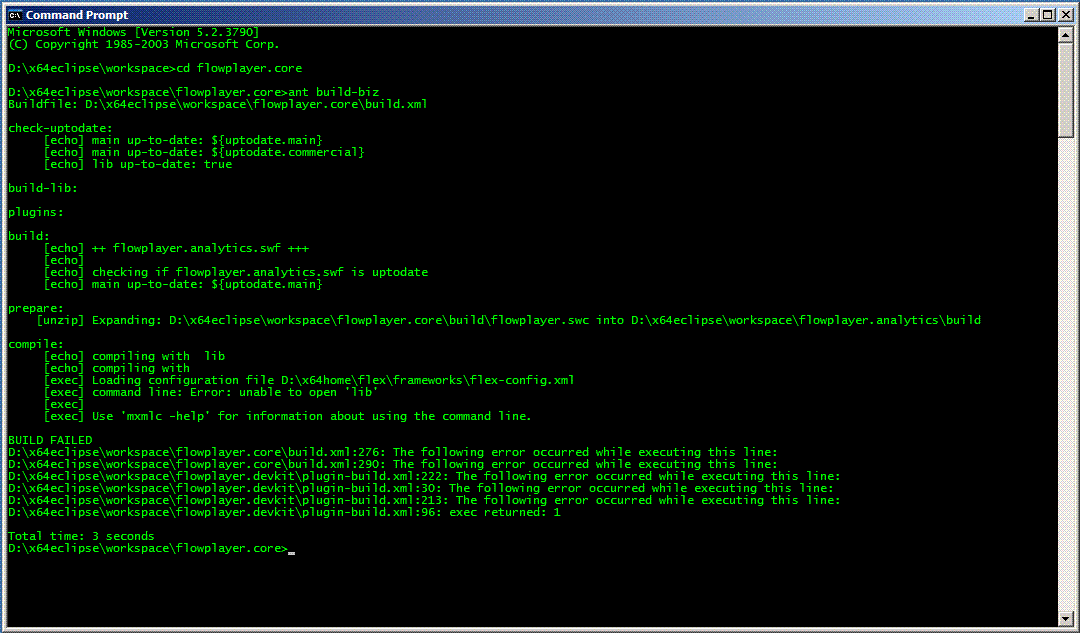Screen dimensions: 1080x633
Task: Click the '[unzip] Expanding' line
Action: click(509, 320)
